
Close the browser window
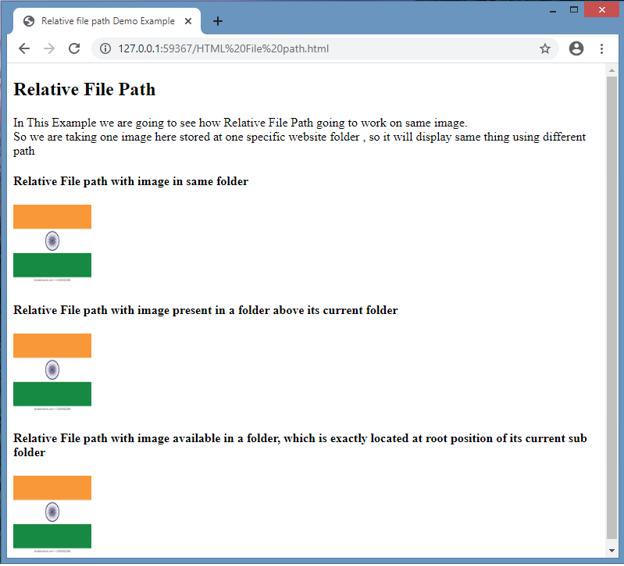tap(602, 10)
